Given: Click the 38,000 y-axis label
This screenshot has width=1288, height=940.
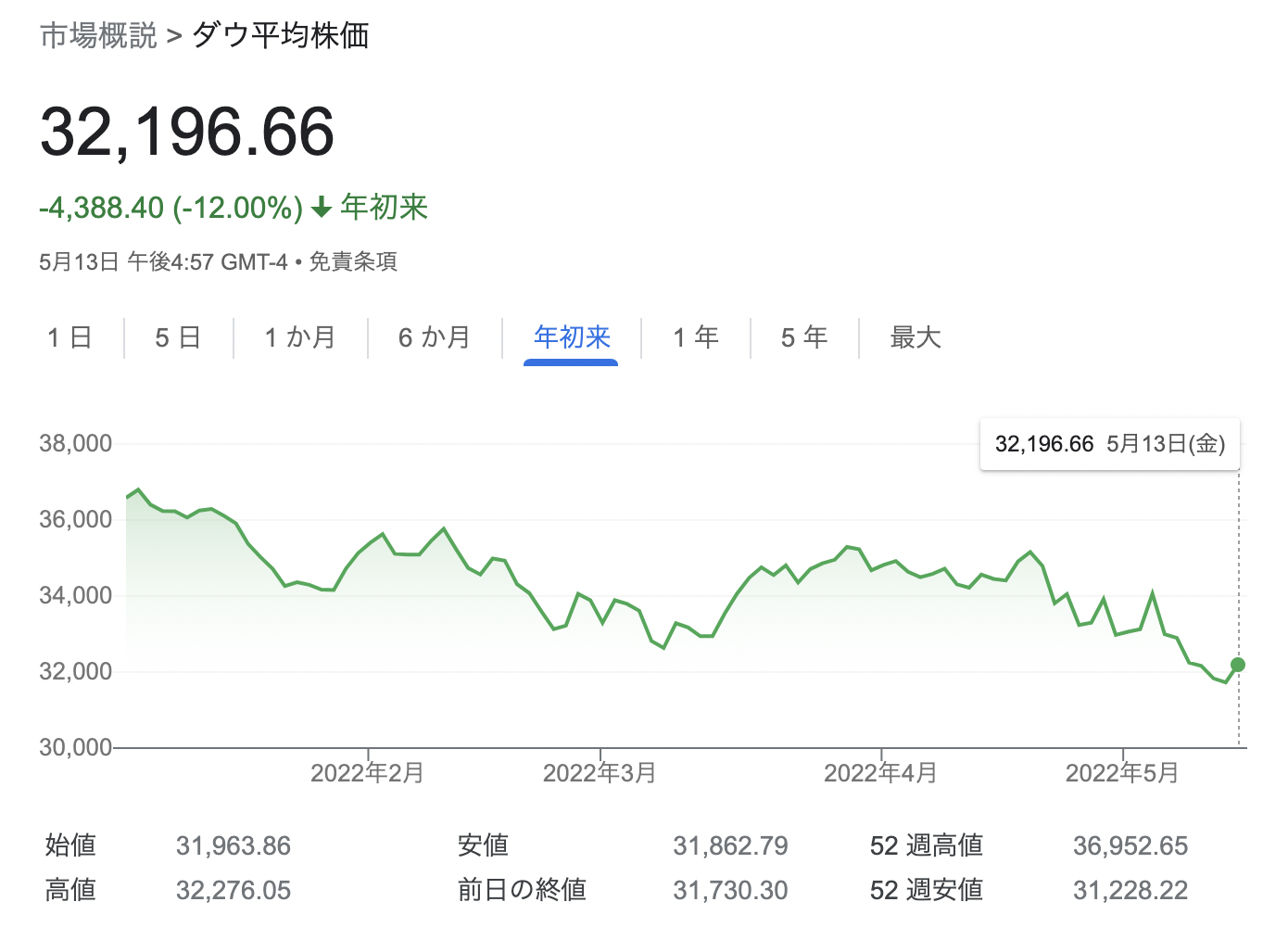Looking at the screenshot, I should (x=75, y=443).
